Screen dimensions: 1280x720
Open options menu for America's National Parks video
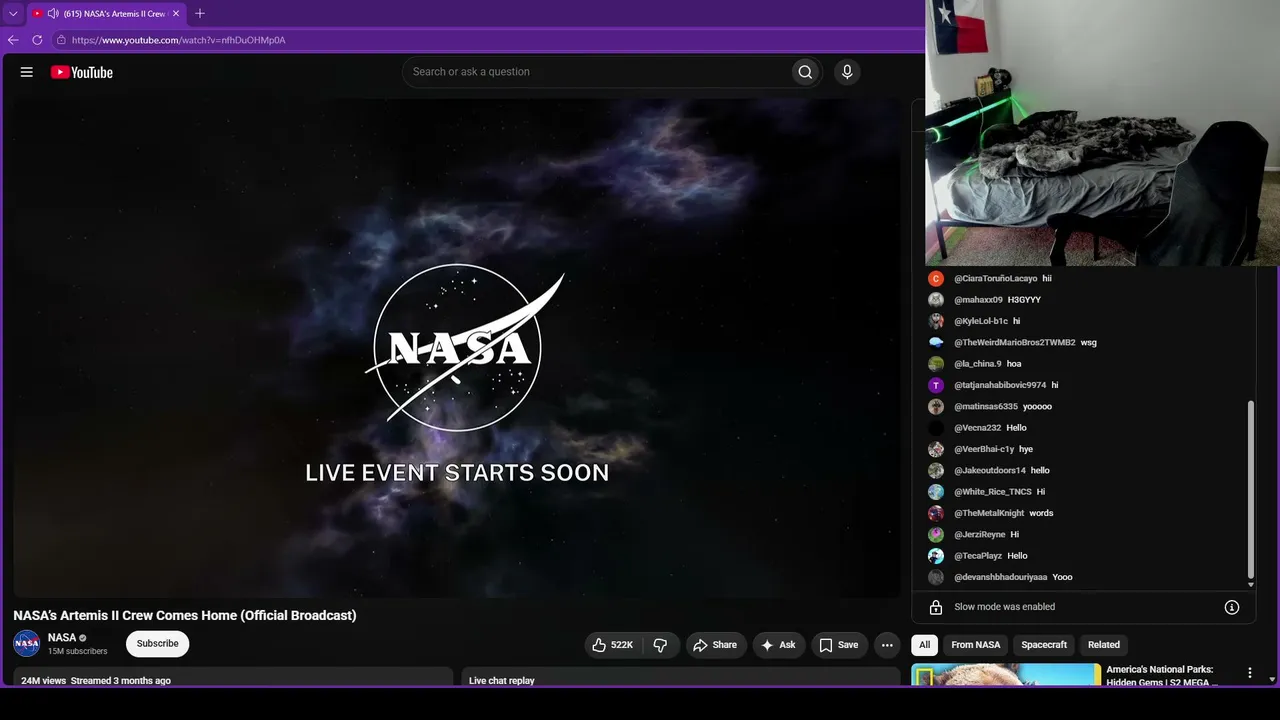click(1249, 674)
